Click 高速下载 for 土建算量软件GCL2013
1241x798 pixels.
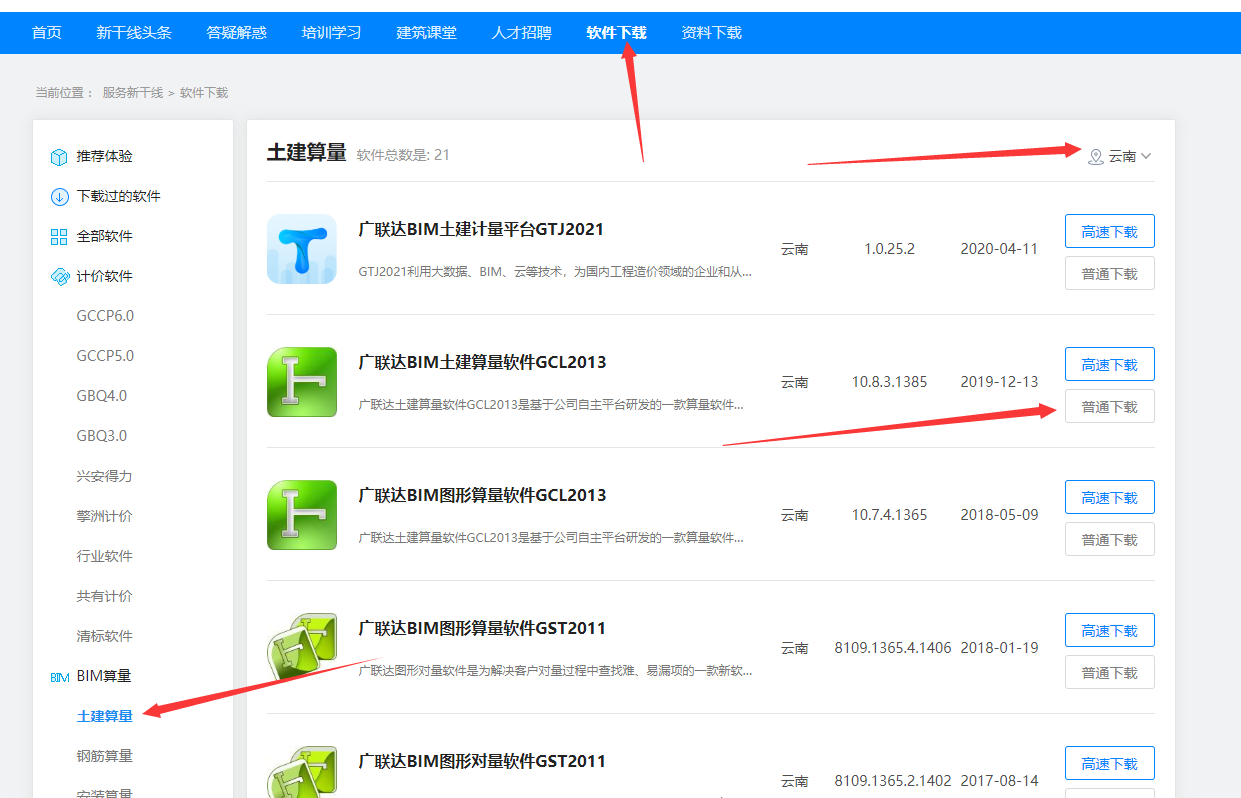[1110, 364]
